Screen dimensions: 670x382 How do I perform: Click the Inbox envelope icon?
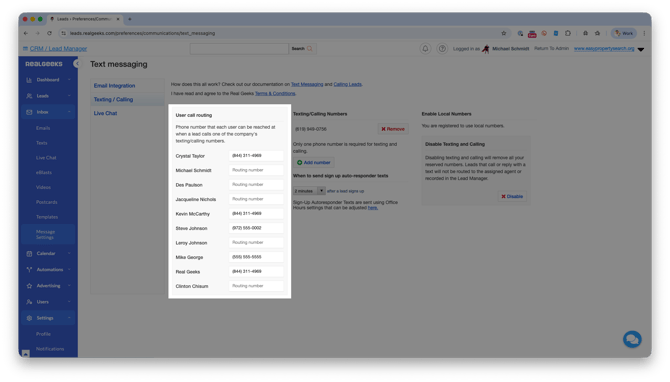(29, 112)
